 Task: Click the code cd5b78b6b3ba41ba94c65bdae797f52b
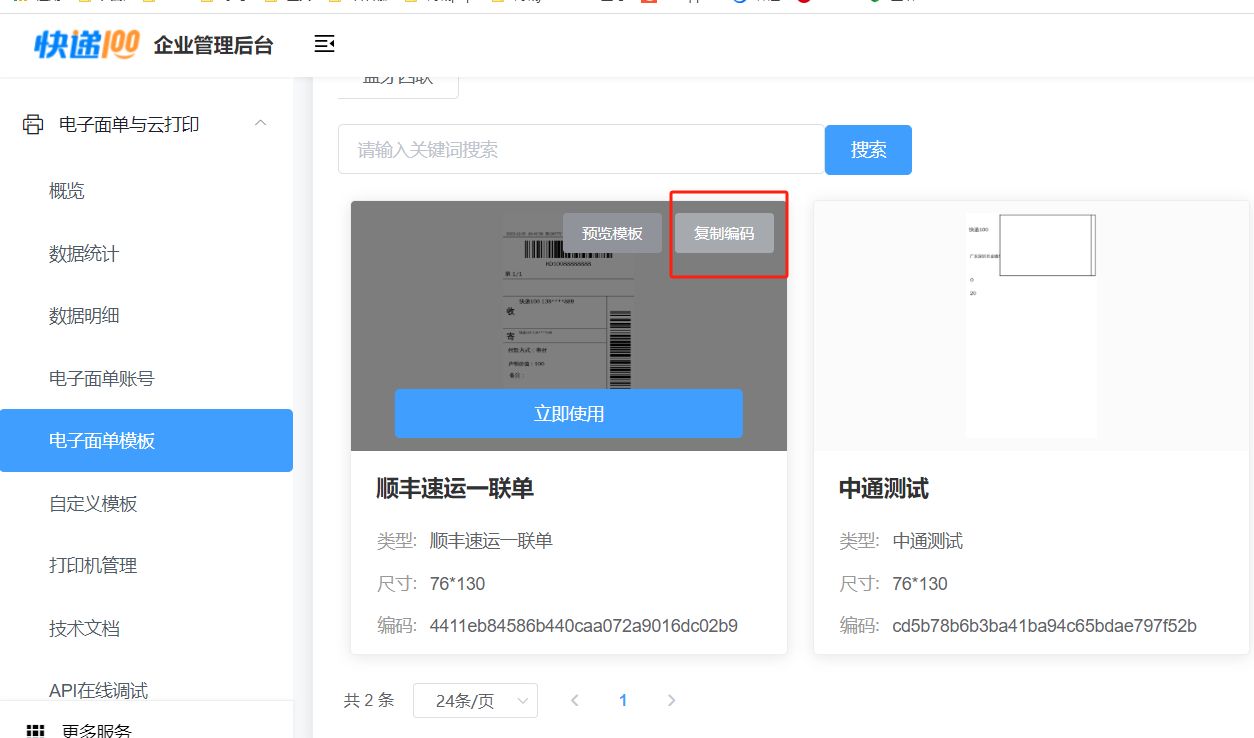point(1045,626)
